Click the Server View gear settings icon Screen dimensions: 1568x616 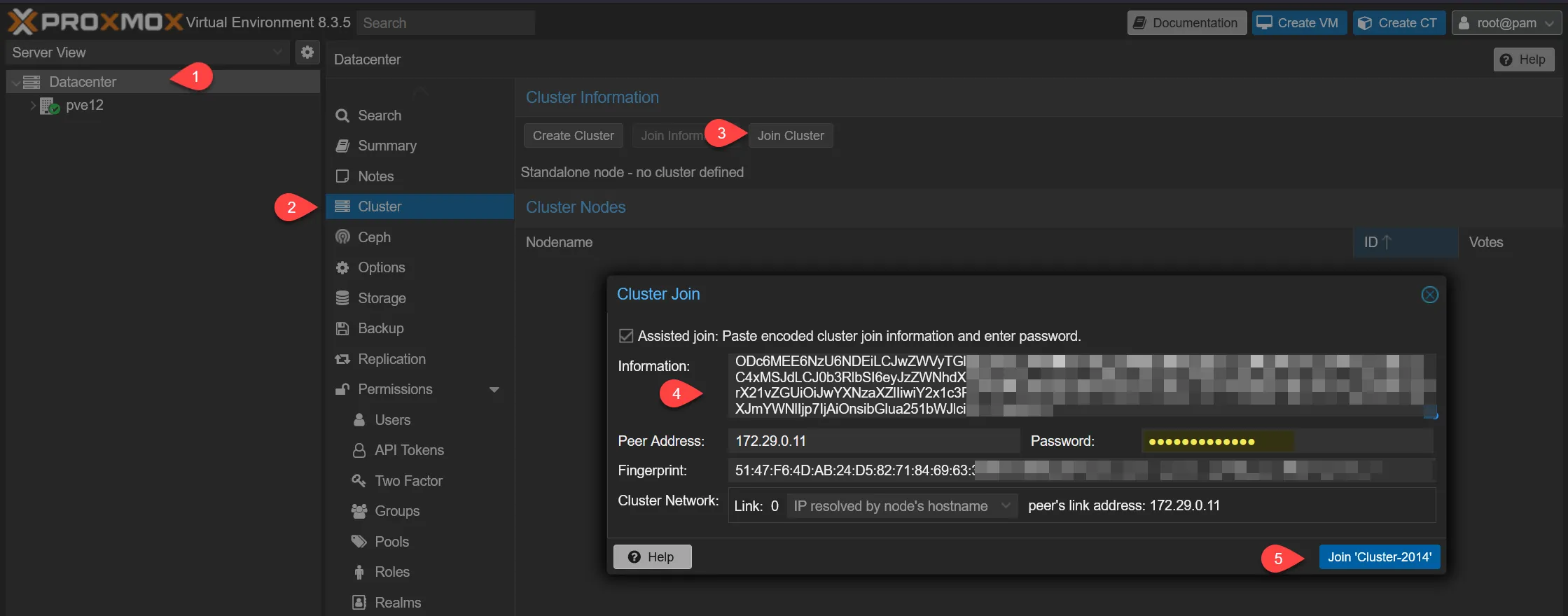coord(307,52)
